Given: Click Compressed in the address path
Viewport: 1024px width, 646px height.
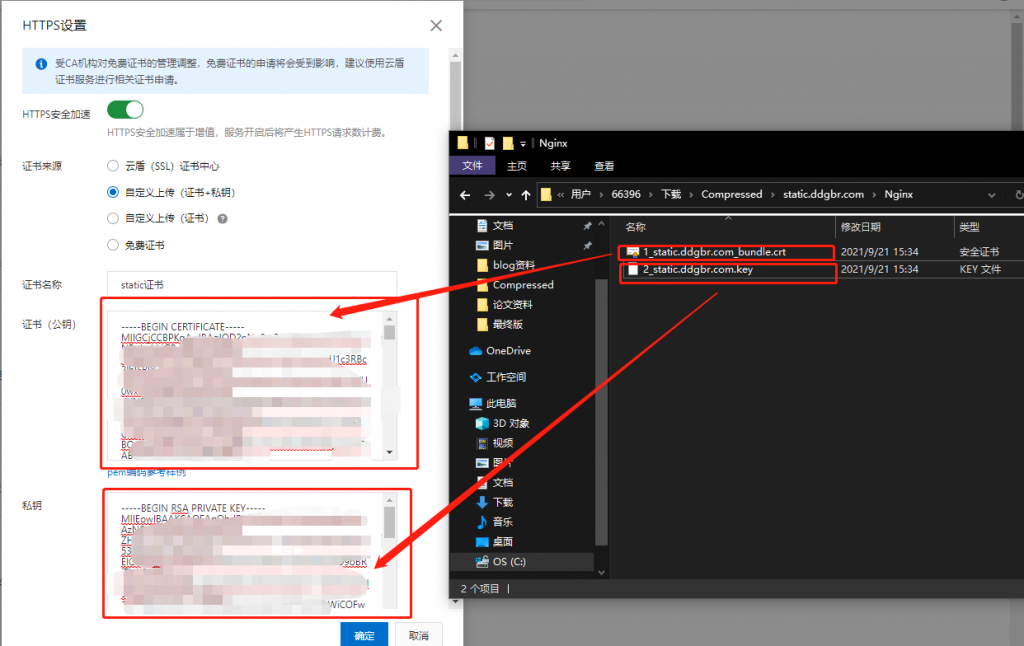Looking at the screenshot, I should (x=731, y=194).
